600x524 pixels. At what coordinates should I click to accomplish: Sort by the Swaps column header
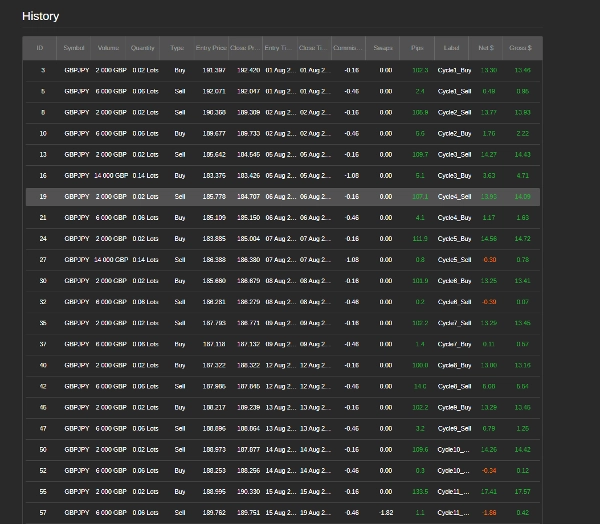click(x=383, y=48)
